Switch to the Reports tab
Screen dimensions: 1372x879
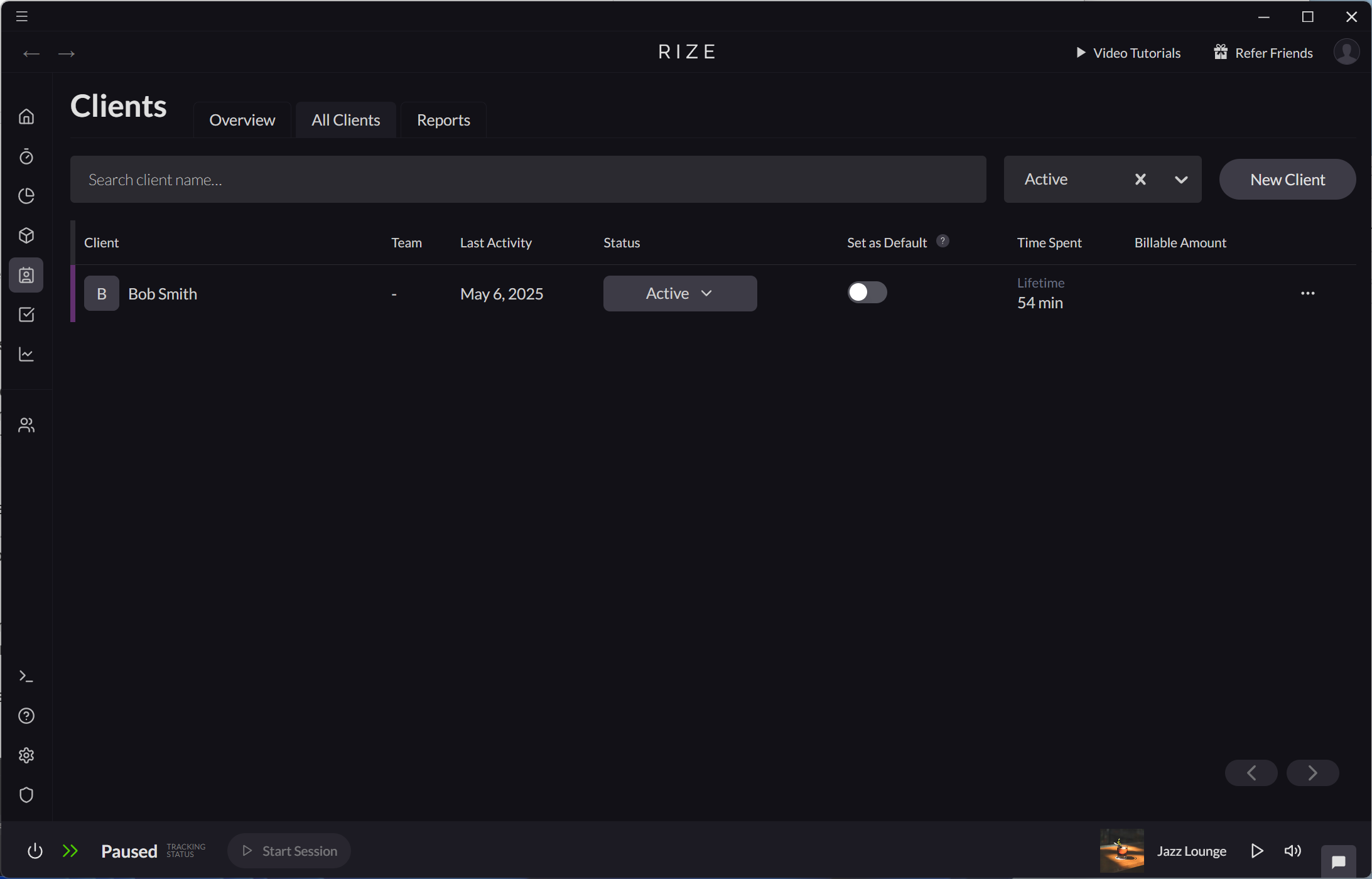point(443,119)
